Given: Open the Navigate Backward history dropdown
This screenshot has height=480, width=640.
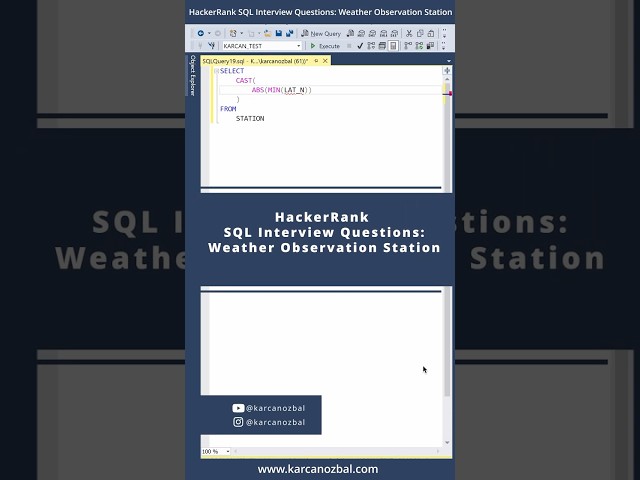Looking at the screenshot, I should 209,33.
